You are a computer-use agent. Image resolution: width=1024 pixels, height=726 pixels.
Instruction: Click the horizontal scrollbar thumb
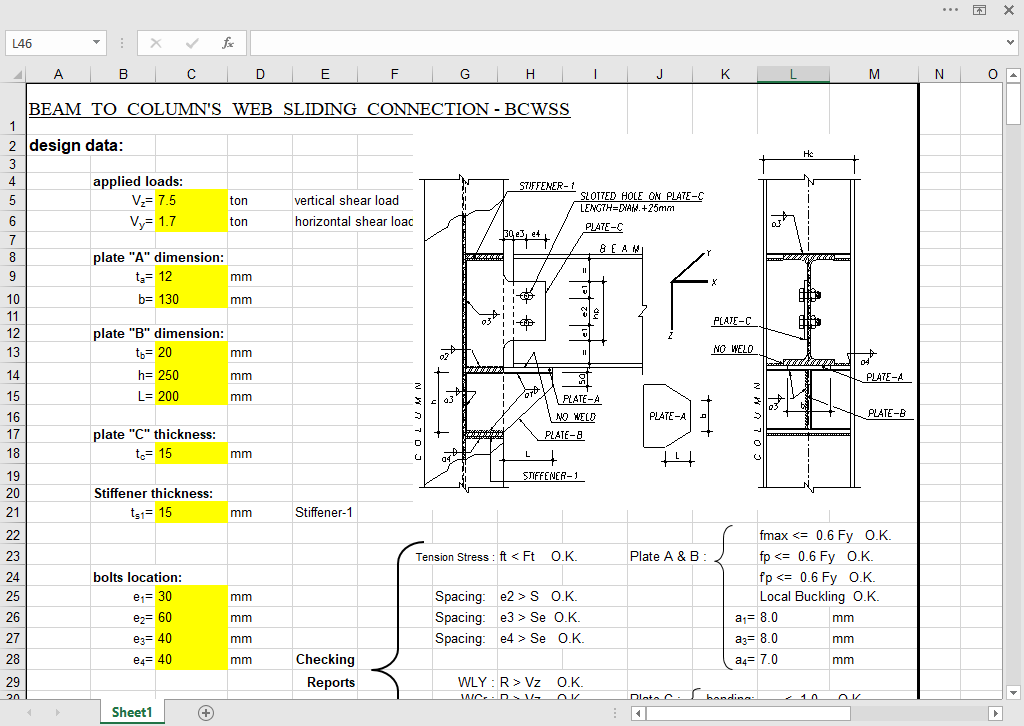point(748,713)
